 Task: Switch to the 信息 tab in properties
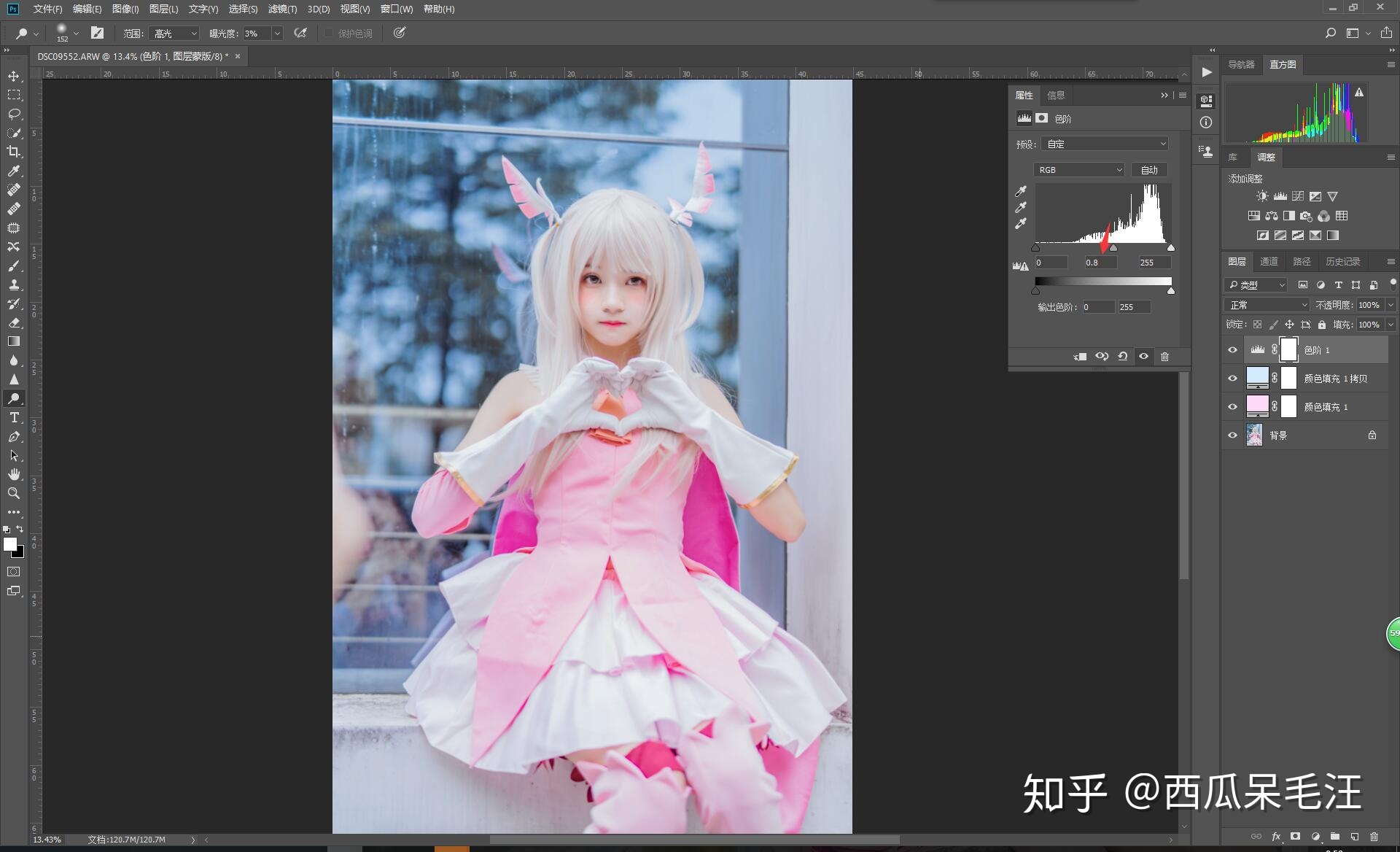[1056, 95]
